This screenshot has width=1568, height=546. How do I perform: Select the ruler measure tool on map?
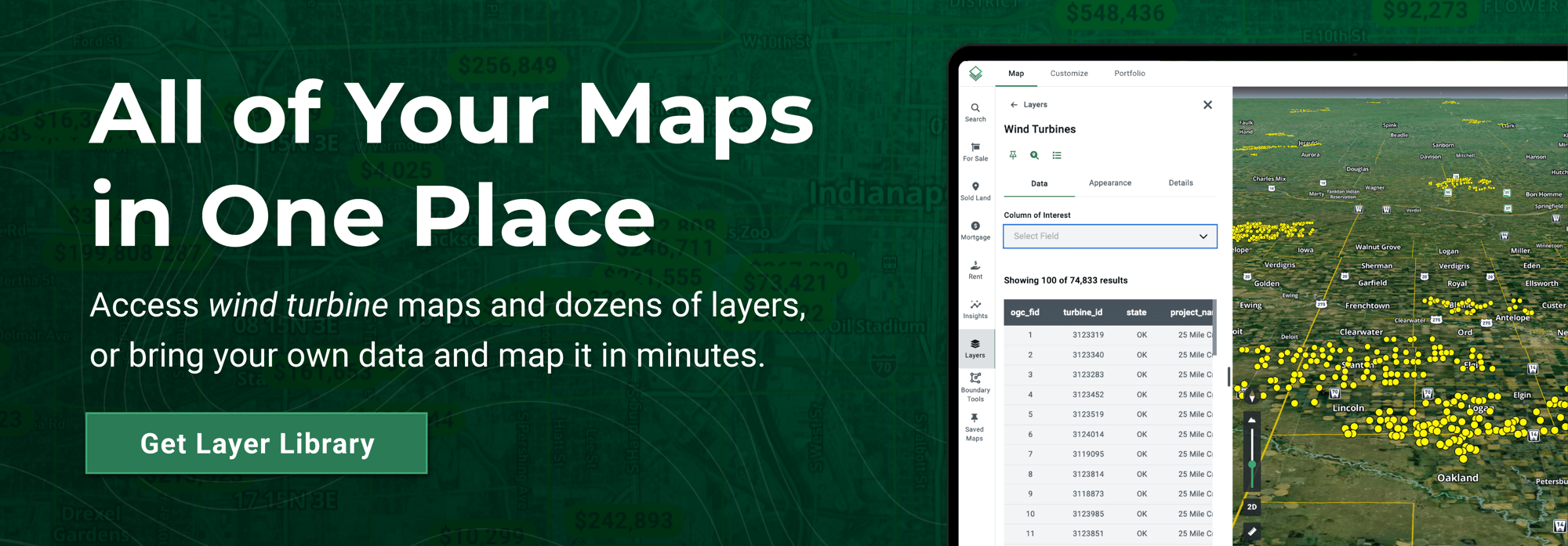tap(1252, 532)
